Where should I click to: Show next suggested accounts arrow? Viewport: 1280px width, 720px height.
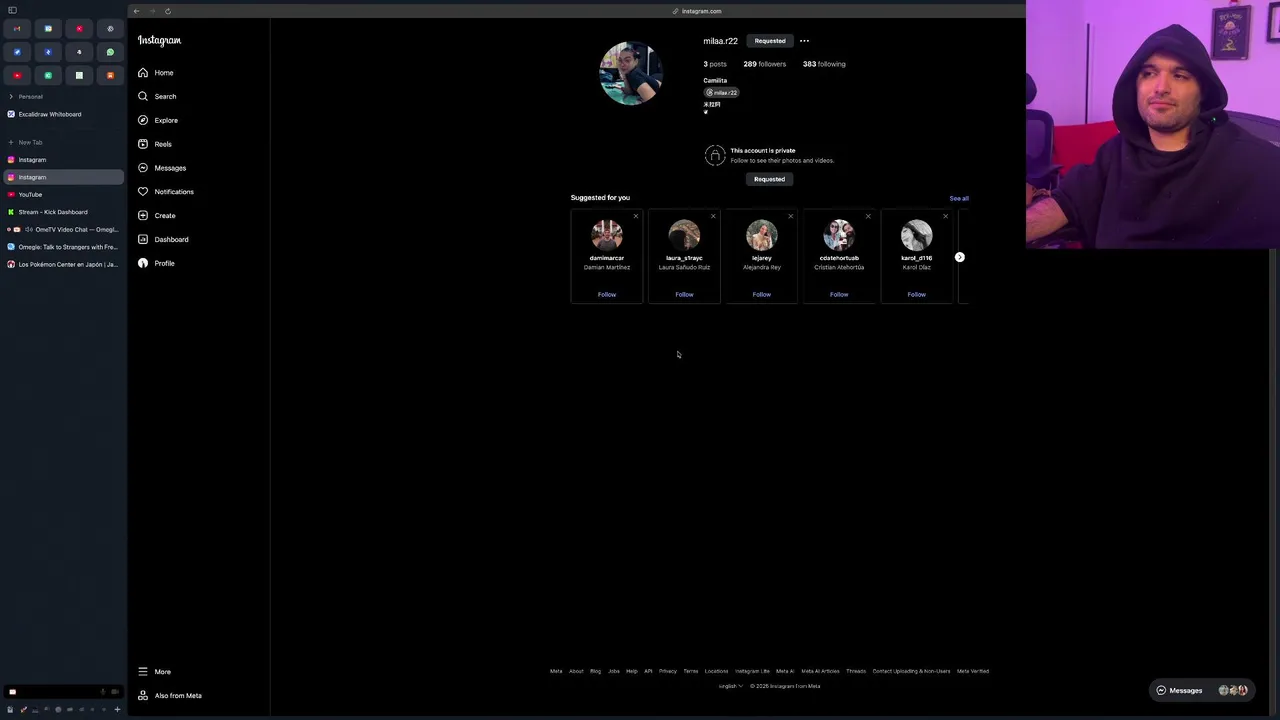click(960, 258)
